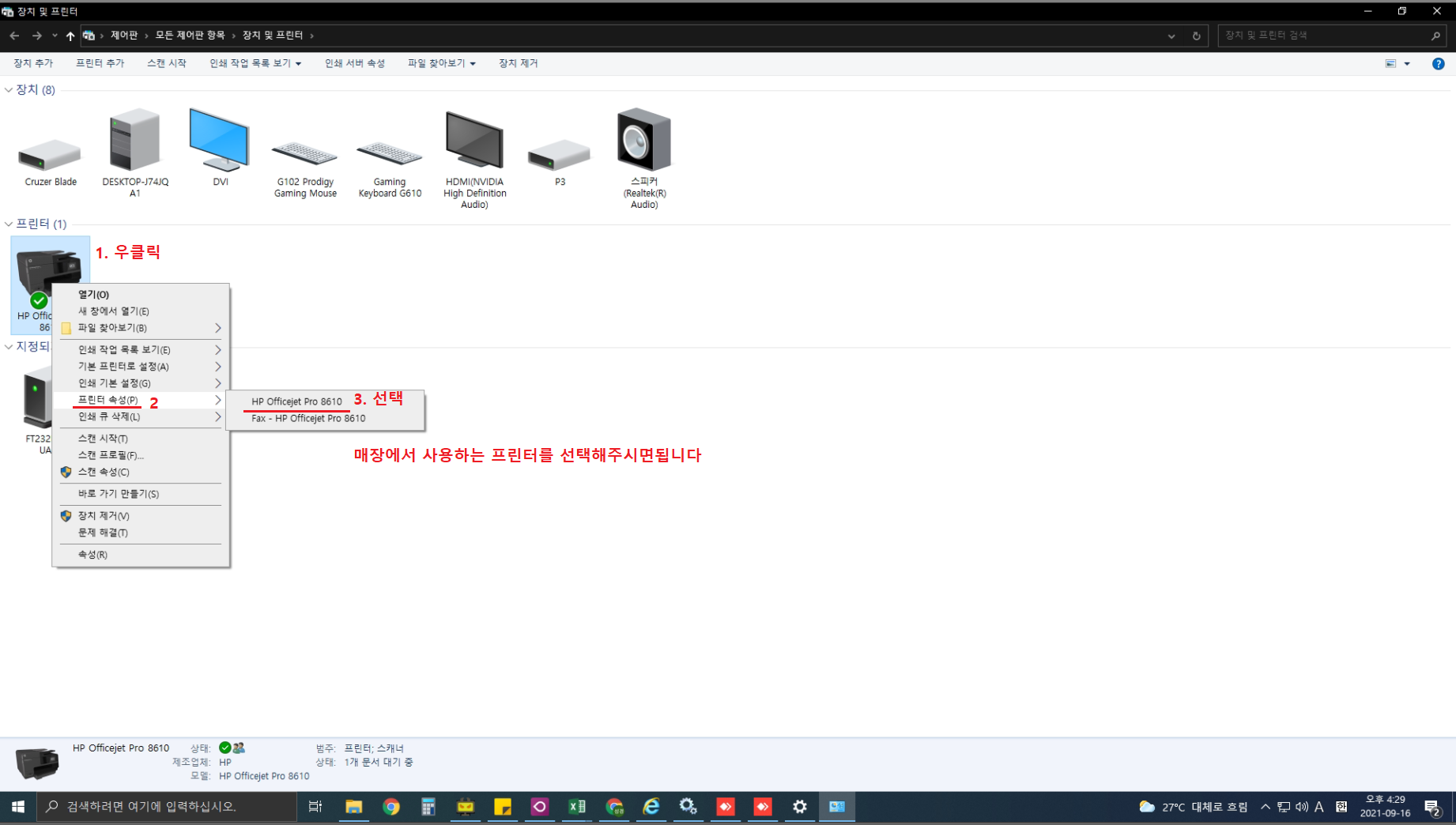This screenshot has height=825, width=1456.
Task: Open Internet Explorer from the taskbar
Action: click(x=651, y=807)
